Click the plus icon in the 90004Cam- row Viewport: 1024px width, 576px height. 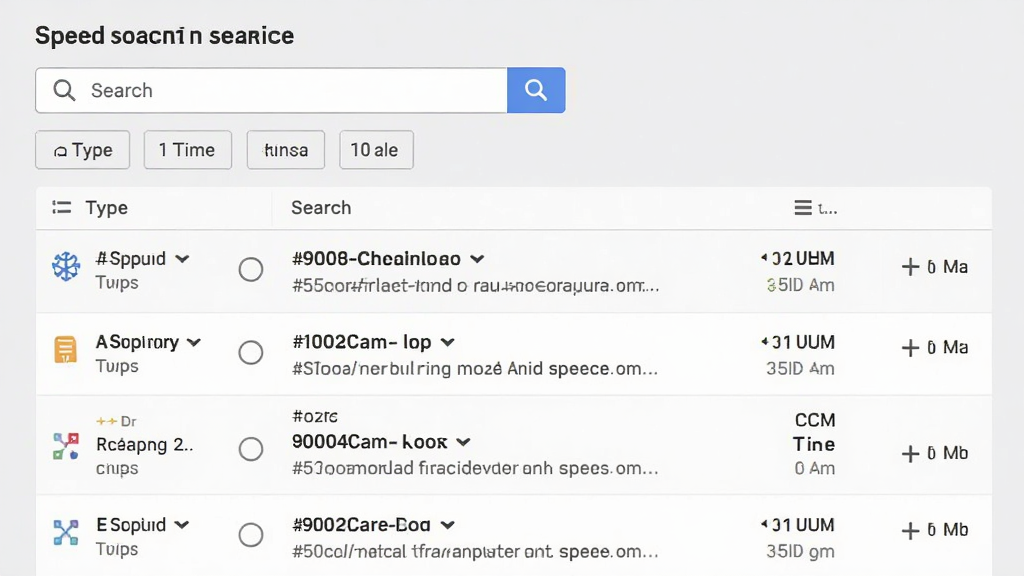[x=910, y=453]
